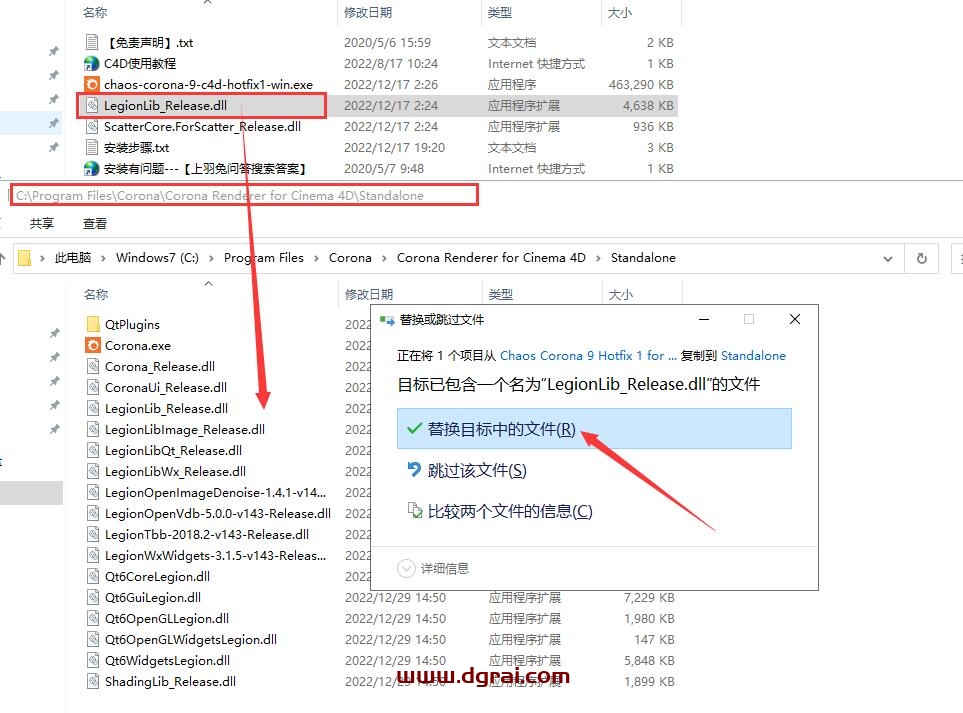Screen dimensions: 963x713
Task: Click the refresh icon beside address bar
Action: tap(921, 258)
